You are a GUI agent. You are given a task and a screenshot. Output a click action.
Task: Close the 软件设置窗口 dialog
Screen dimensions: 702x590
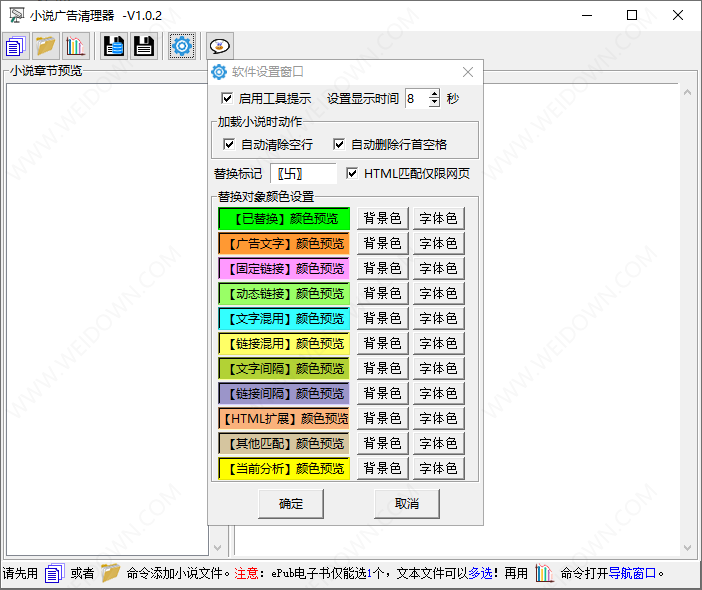pyautogui.click(x=468, y=72)
